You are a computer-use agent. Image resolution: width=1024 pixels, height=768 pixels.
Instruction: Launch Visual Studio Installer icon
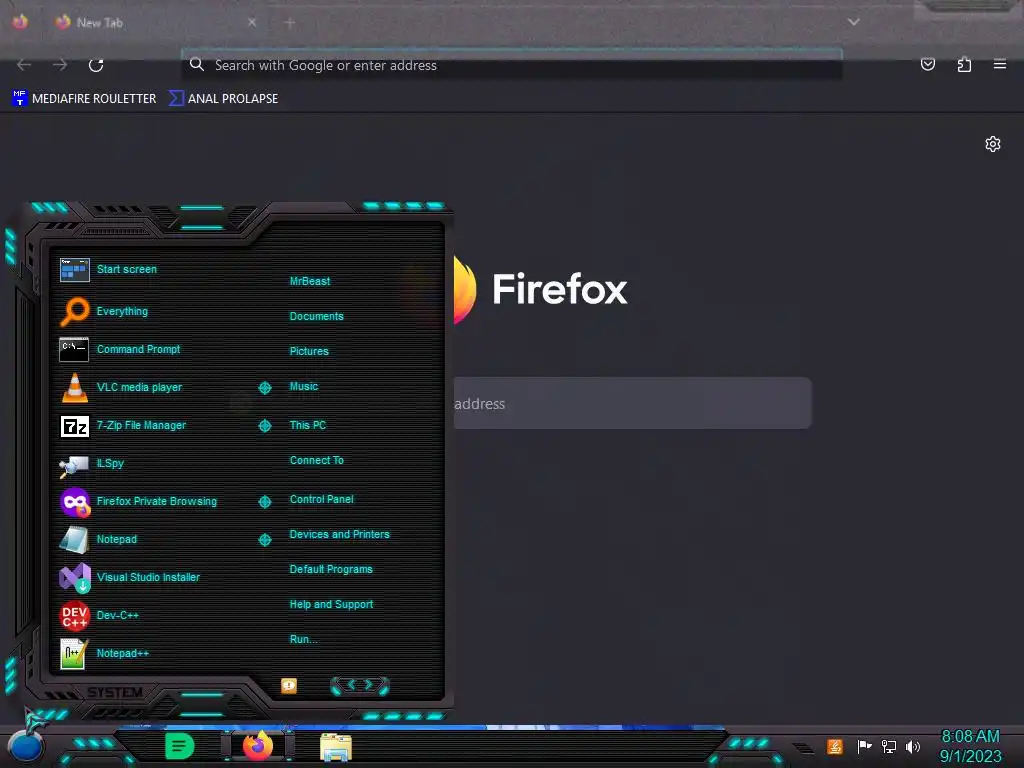point(75,577)
